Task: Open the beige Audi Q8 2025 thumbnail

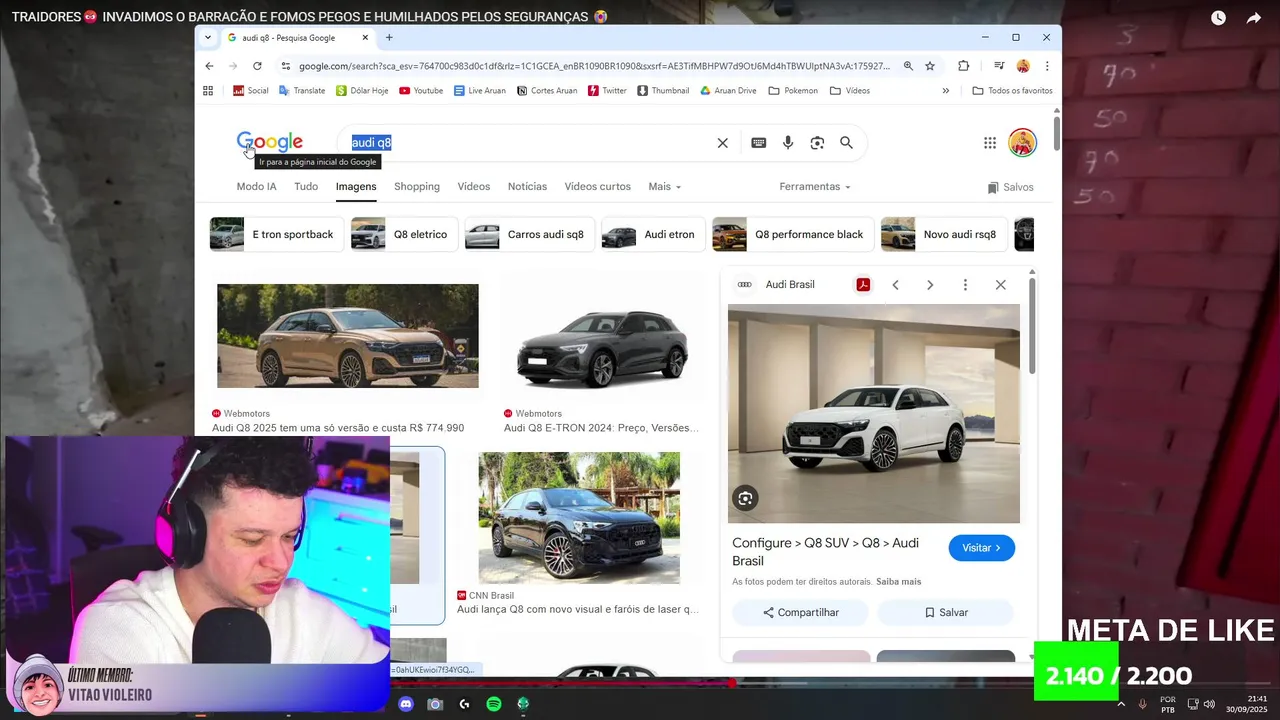Action: (347, 336)
